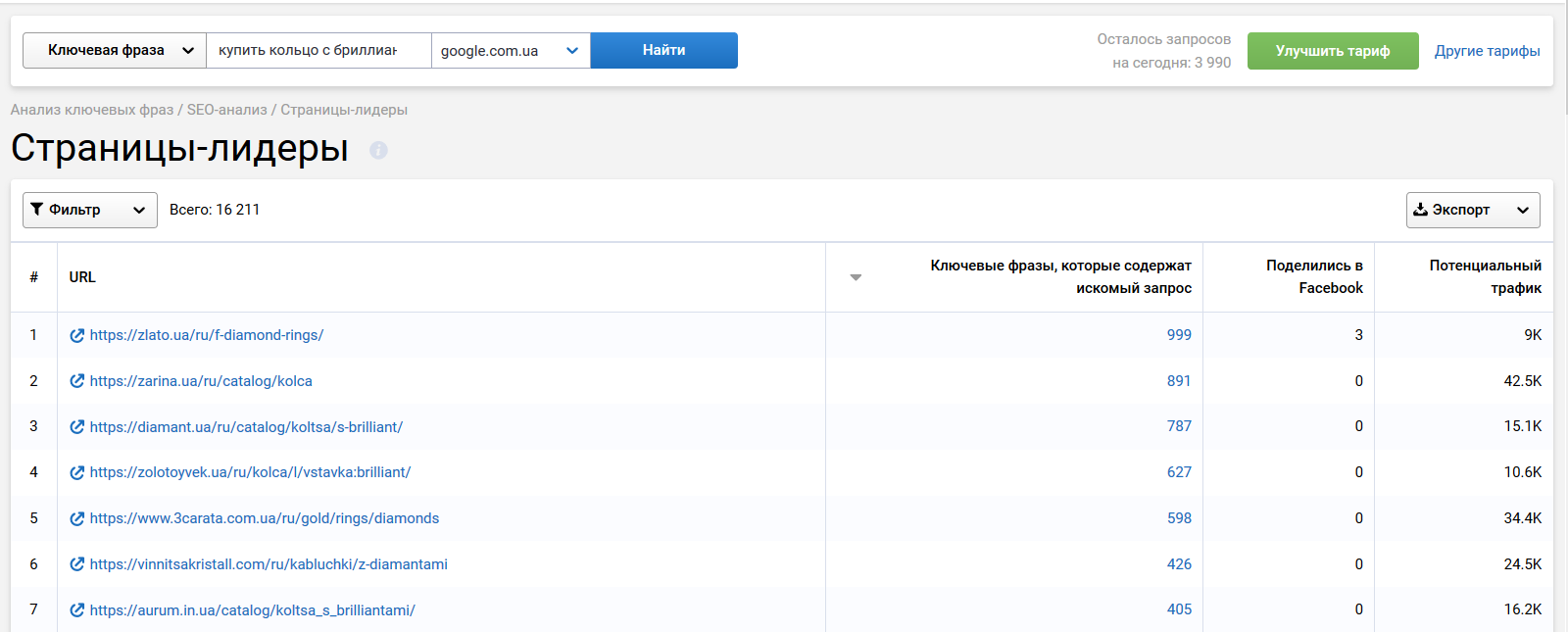
Task: Click sort arrow in keyword phrases column
Action: pyautogui.click(x=856, y=277)
